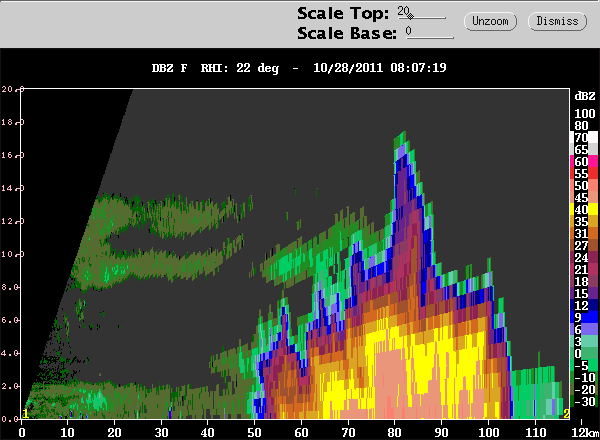Click the y-axis label 4.0
Screen dimensions: 600x440
tap(8, 353)
